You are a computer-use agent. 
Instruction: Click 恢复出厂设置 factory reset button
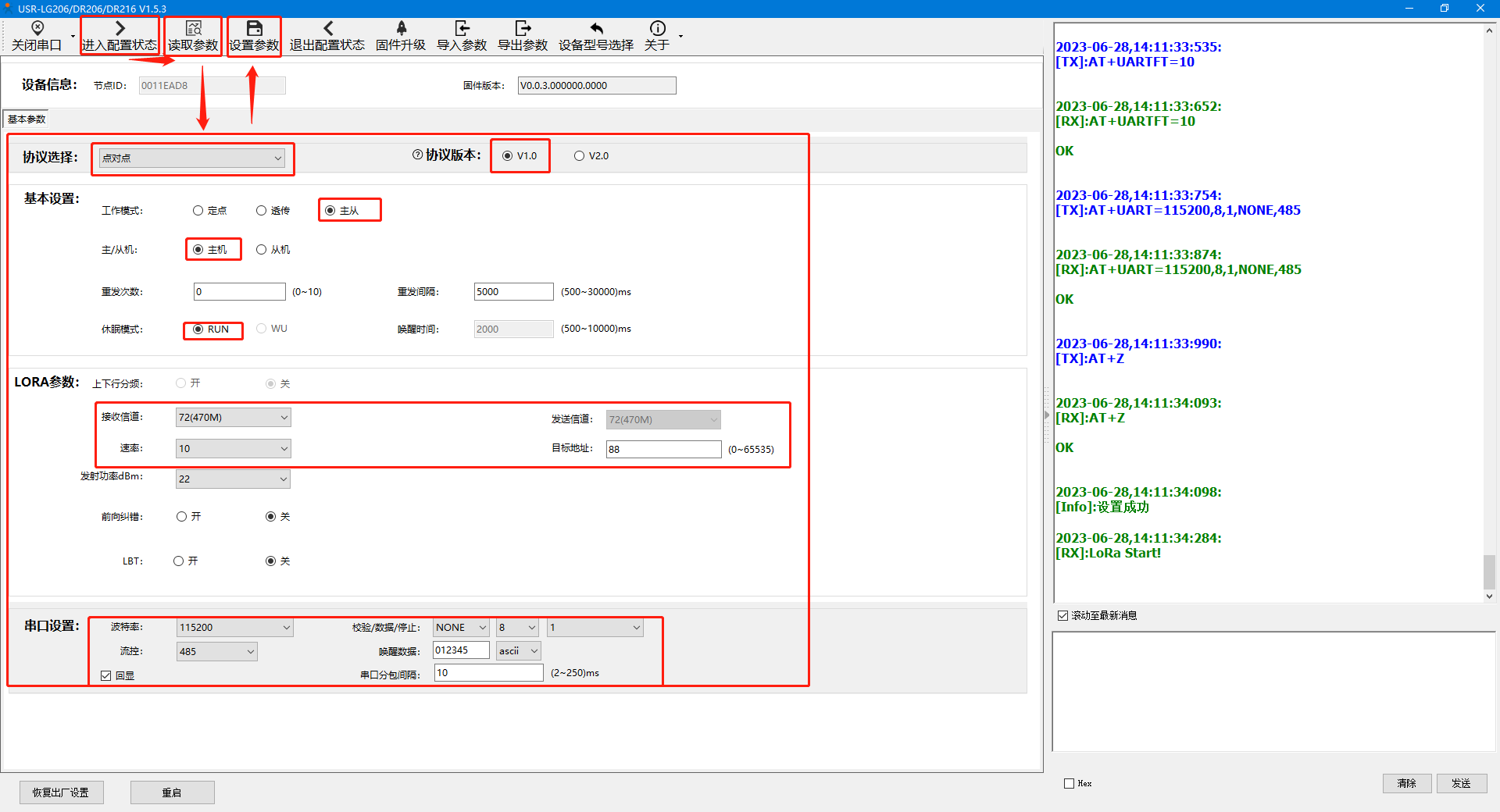pos(61,792)
